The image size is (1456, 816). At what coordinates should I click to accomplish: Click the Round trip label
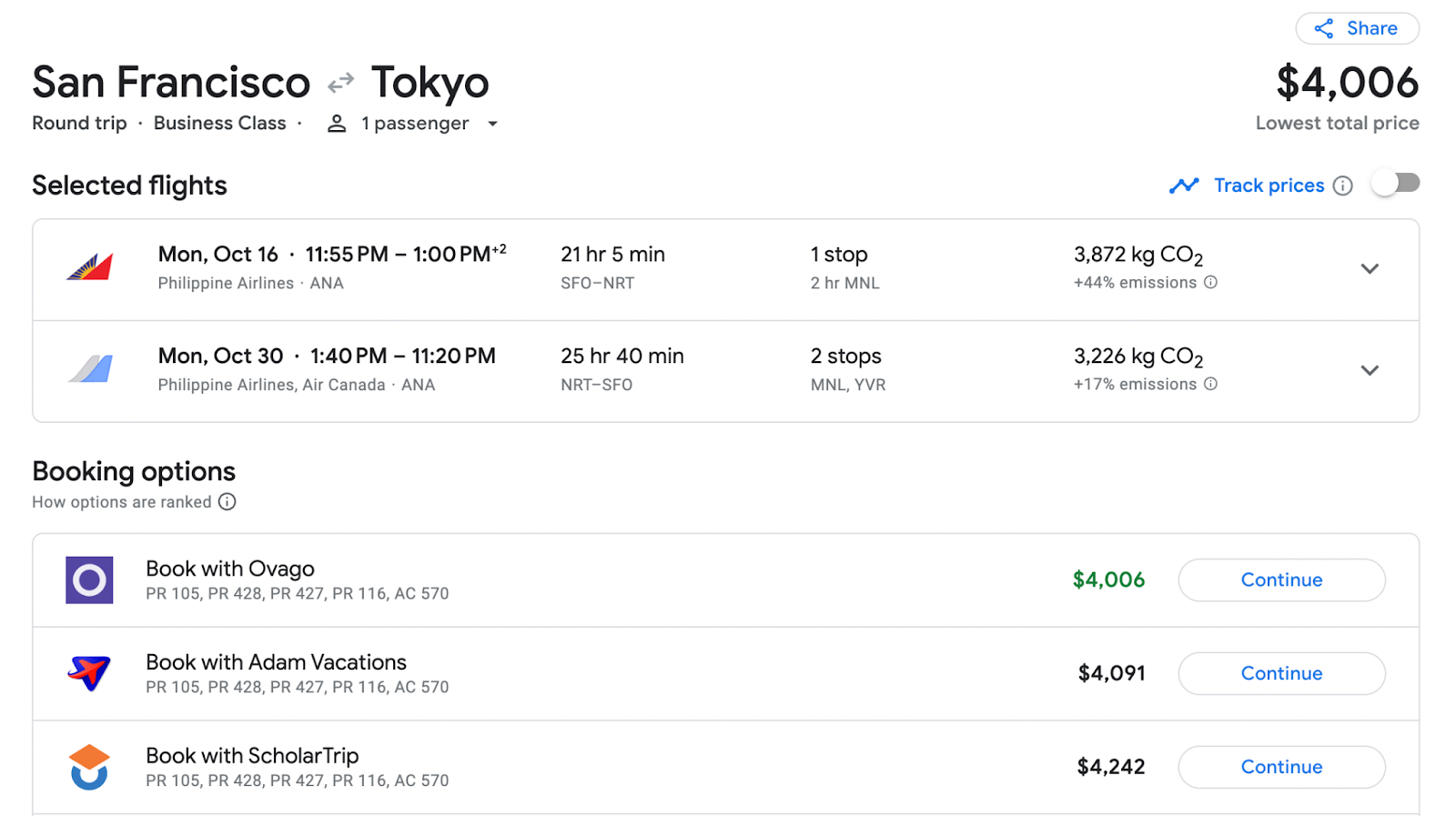pyautogui.click(x=79, y=123)
